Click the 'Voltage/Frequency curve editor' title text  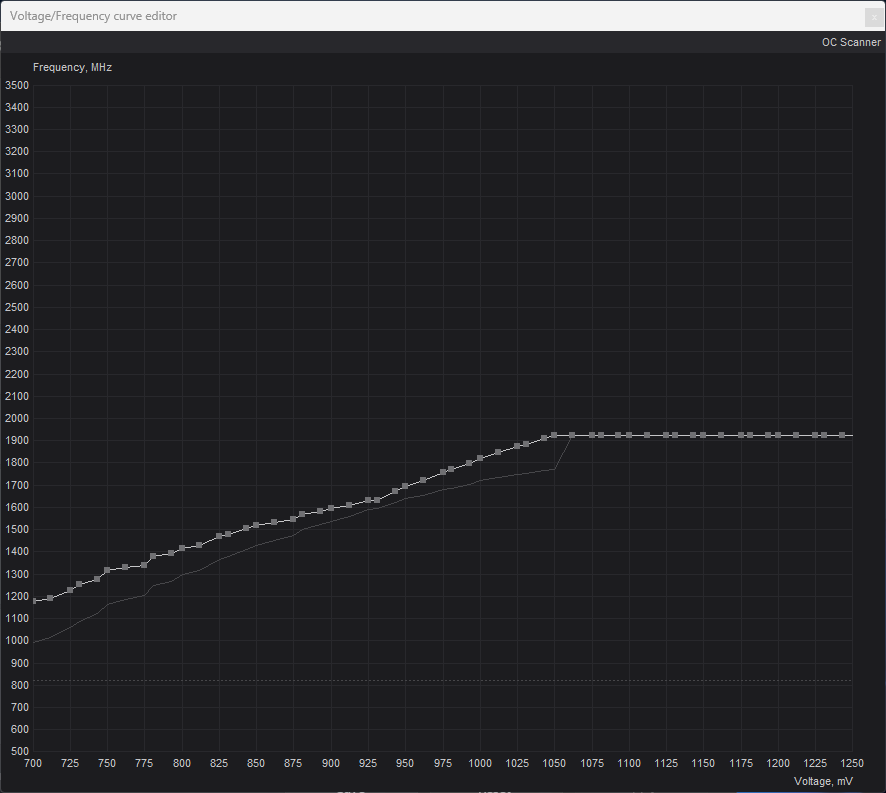point(93,16)
